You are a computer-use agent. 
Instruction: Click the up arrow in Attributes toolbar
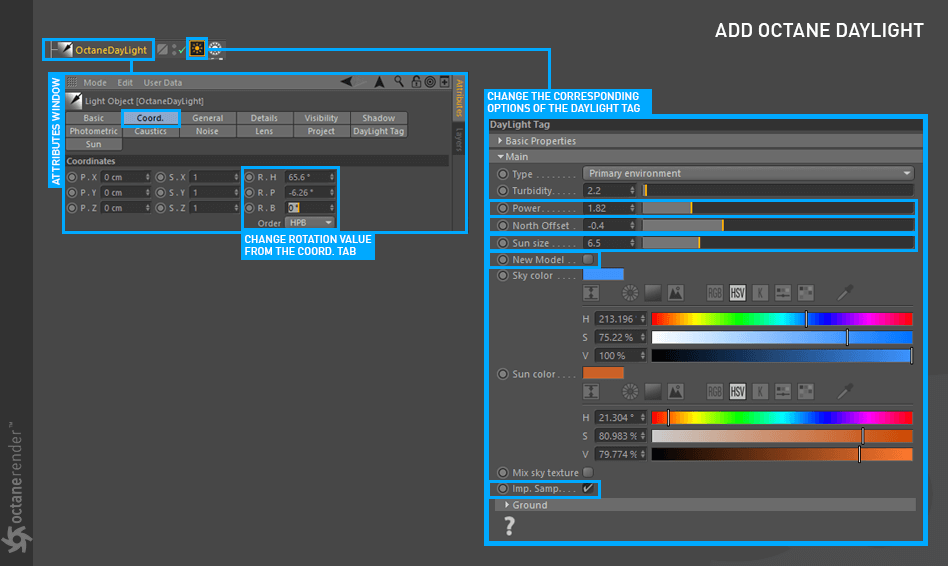(x=379, y=82)
